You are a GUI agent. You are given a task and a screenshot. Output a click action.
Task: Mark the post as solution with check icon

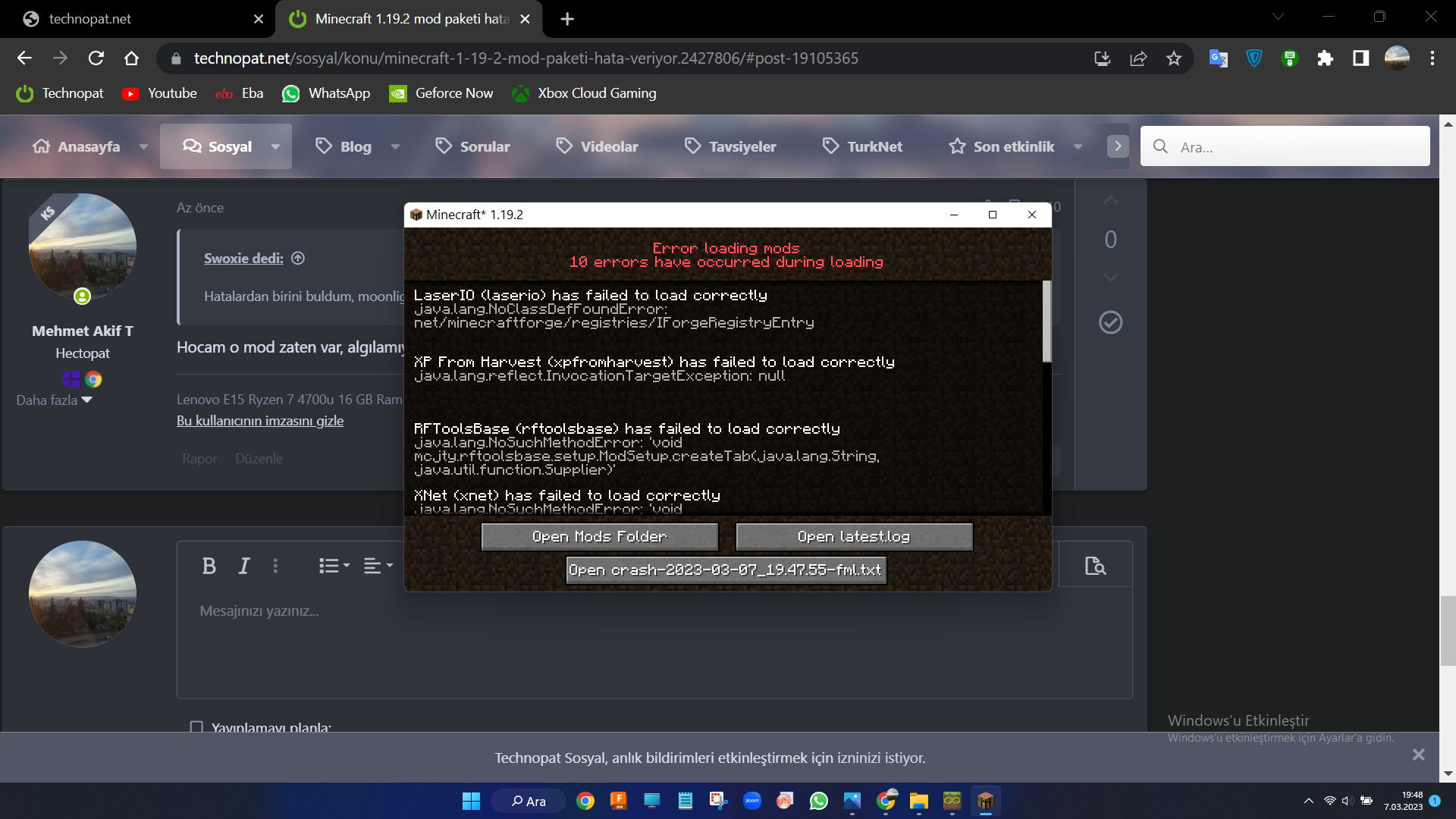click(x=1110, y=322)
